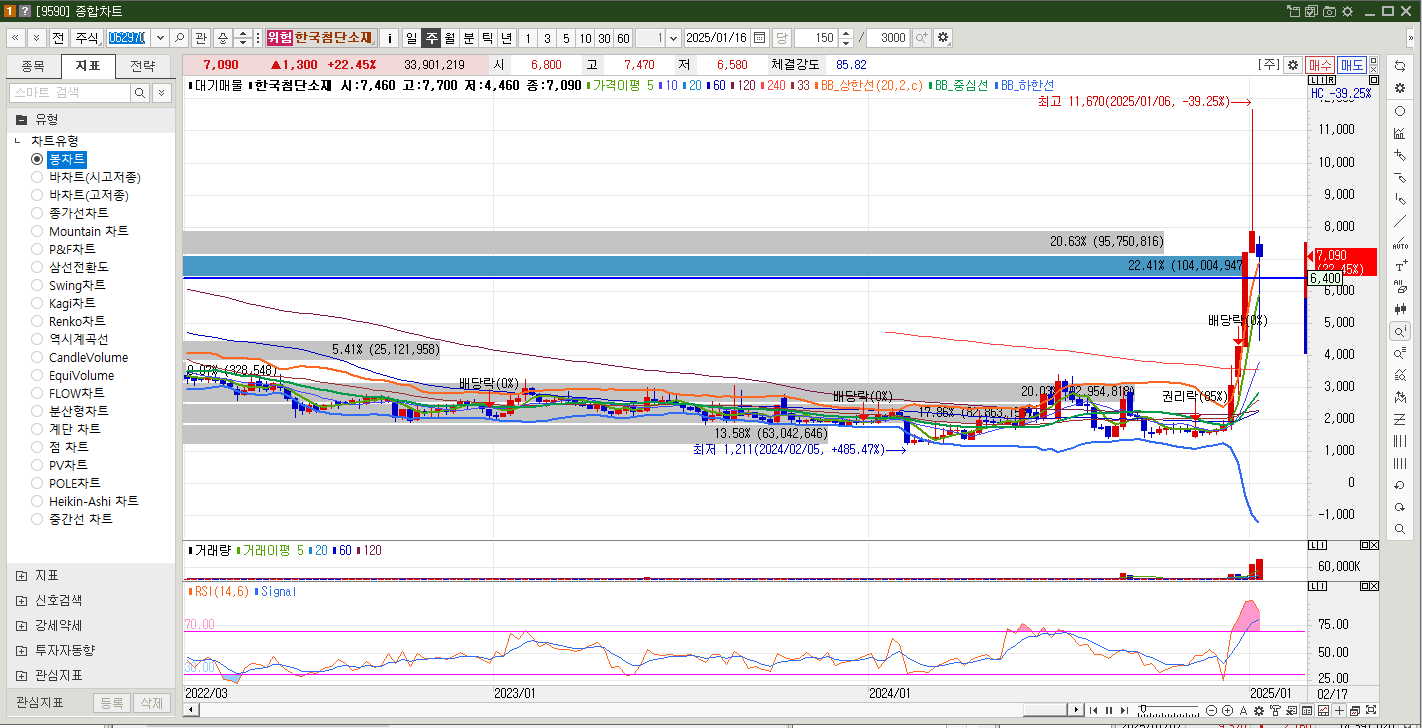Choose the P&F차트 radio option
The width and height of the screenshot is (1422, 728).
point(37,249)
